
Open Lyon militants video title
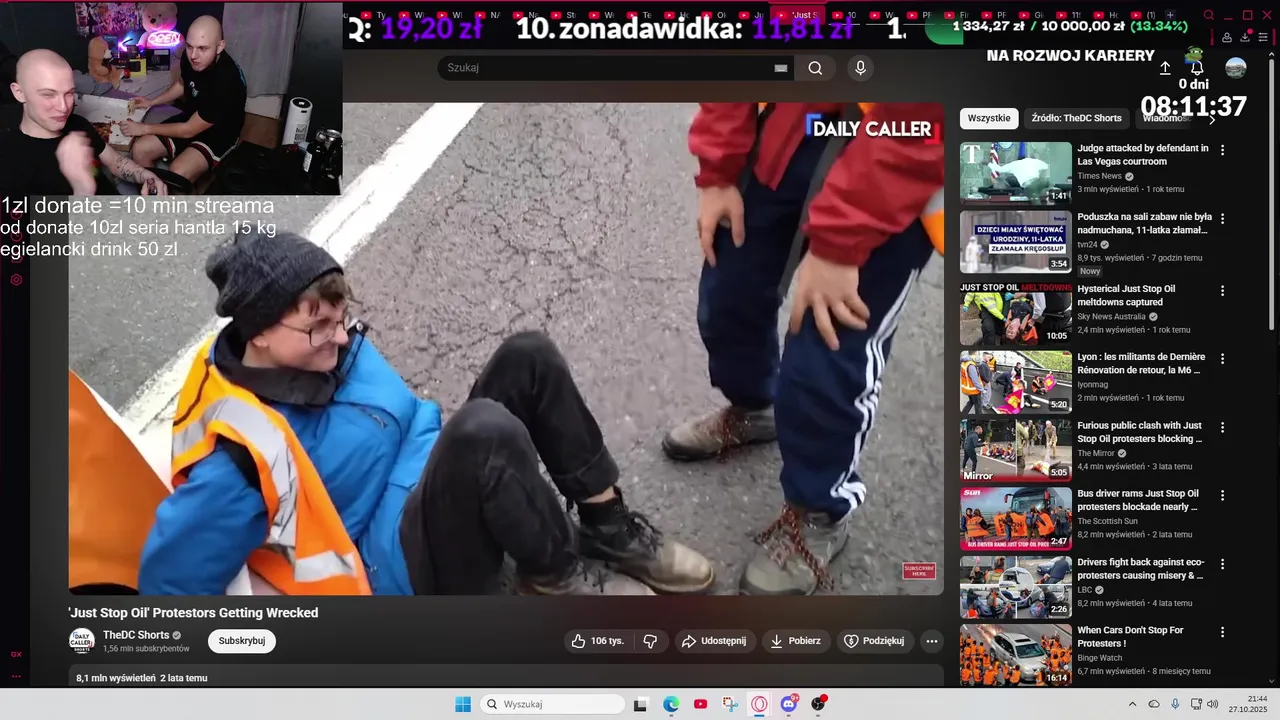point(1141,363)
